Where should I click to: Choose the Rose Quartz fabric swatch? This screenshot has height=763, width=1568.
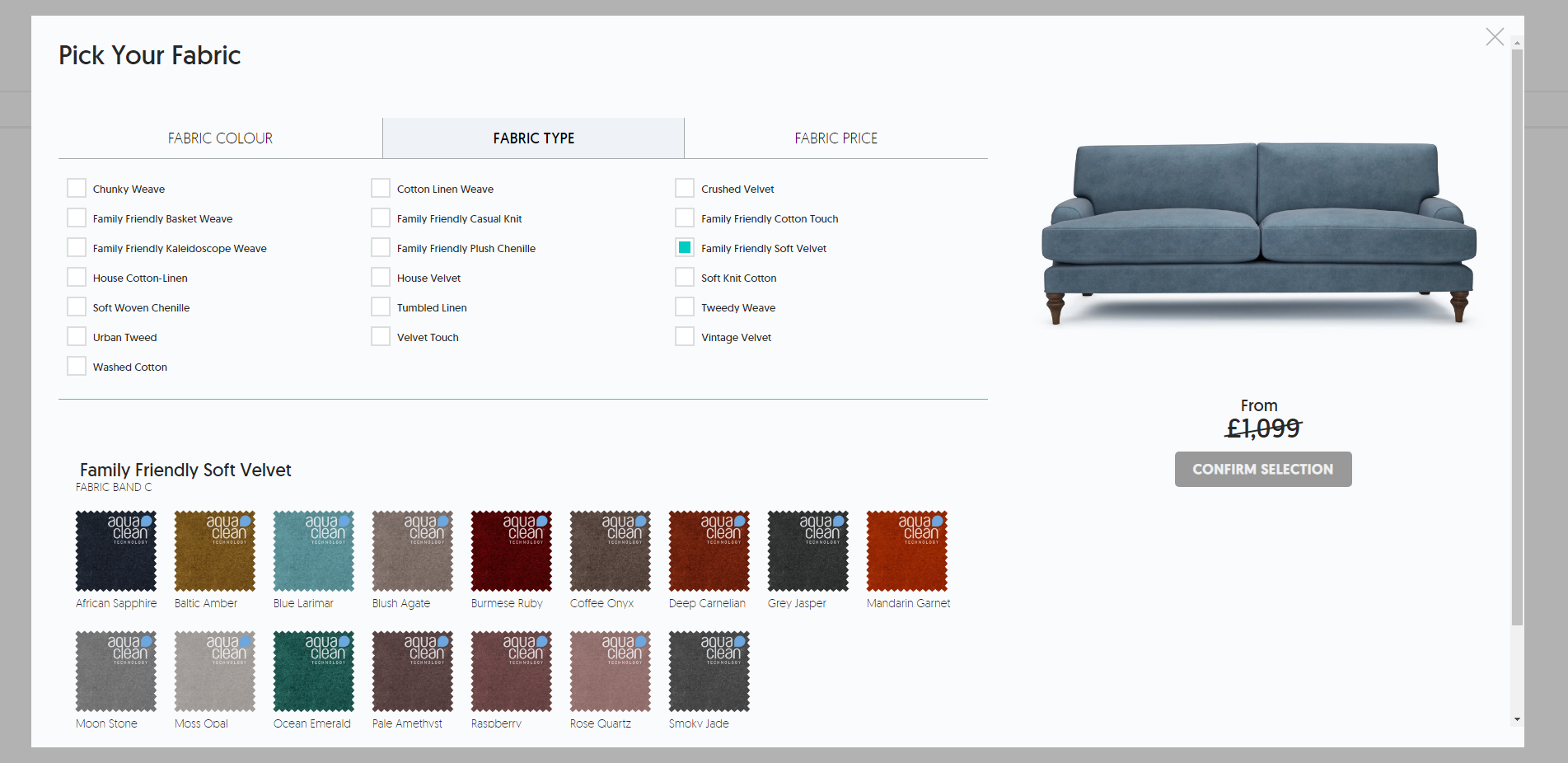[x=611, y=672]
